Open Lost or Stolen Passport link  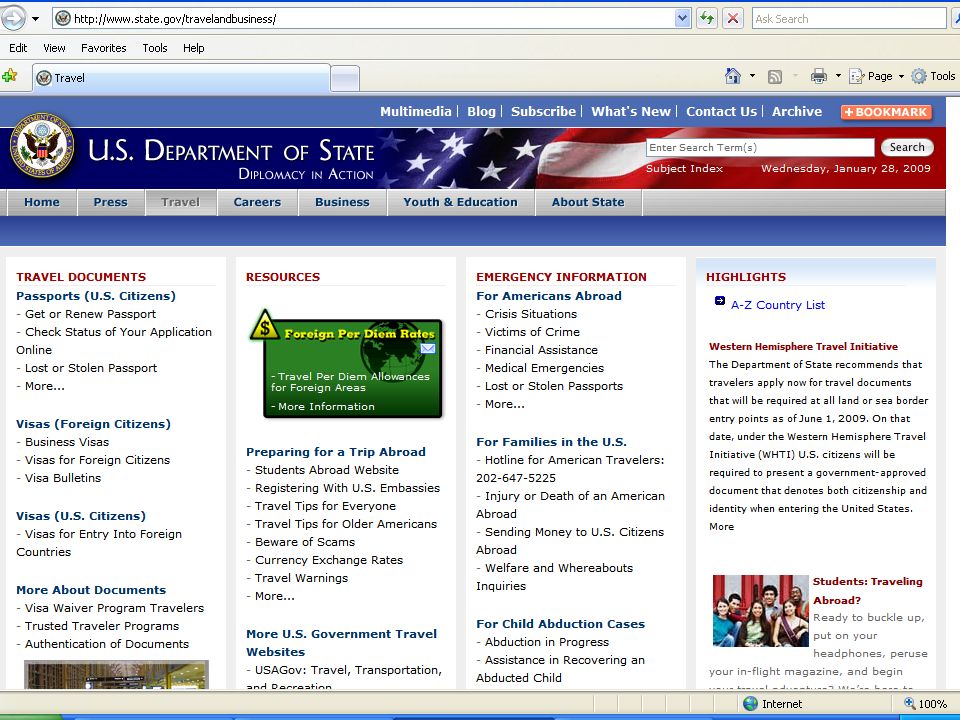pos(91,368)
